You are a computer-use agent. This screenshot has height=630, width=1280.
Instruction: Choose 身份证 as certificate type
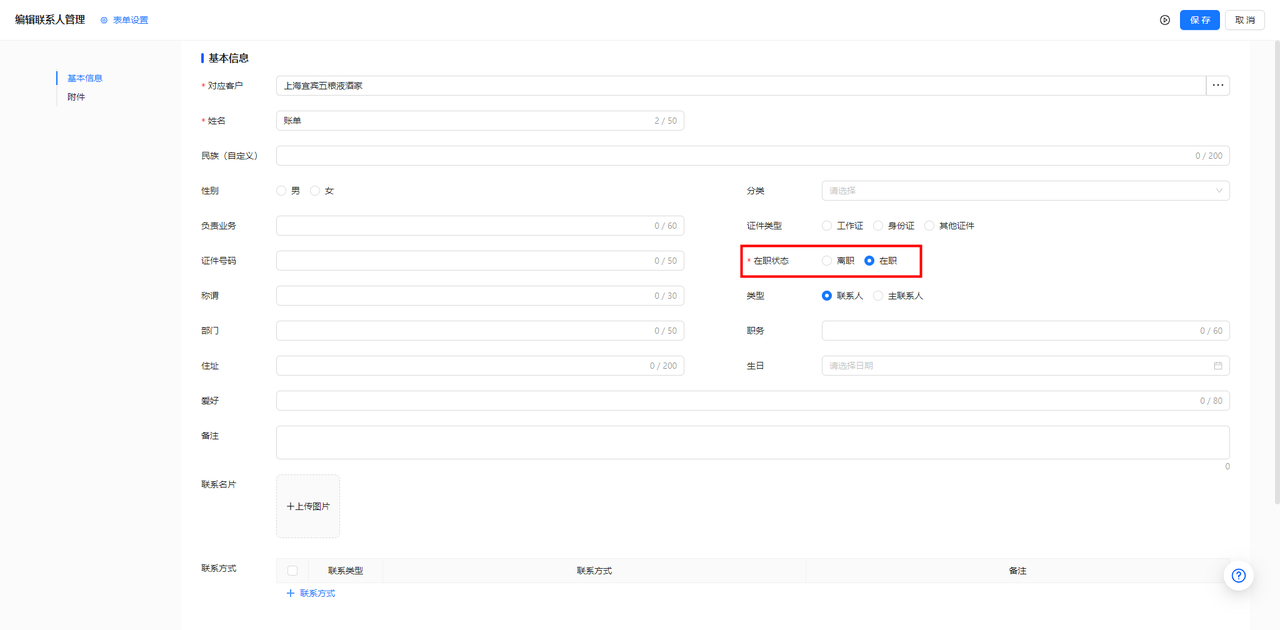(878, 226)
